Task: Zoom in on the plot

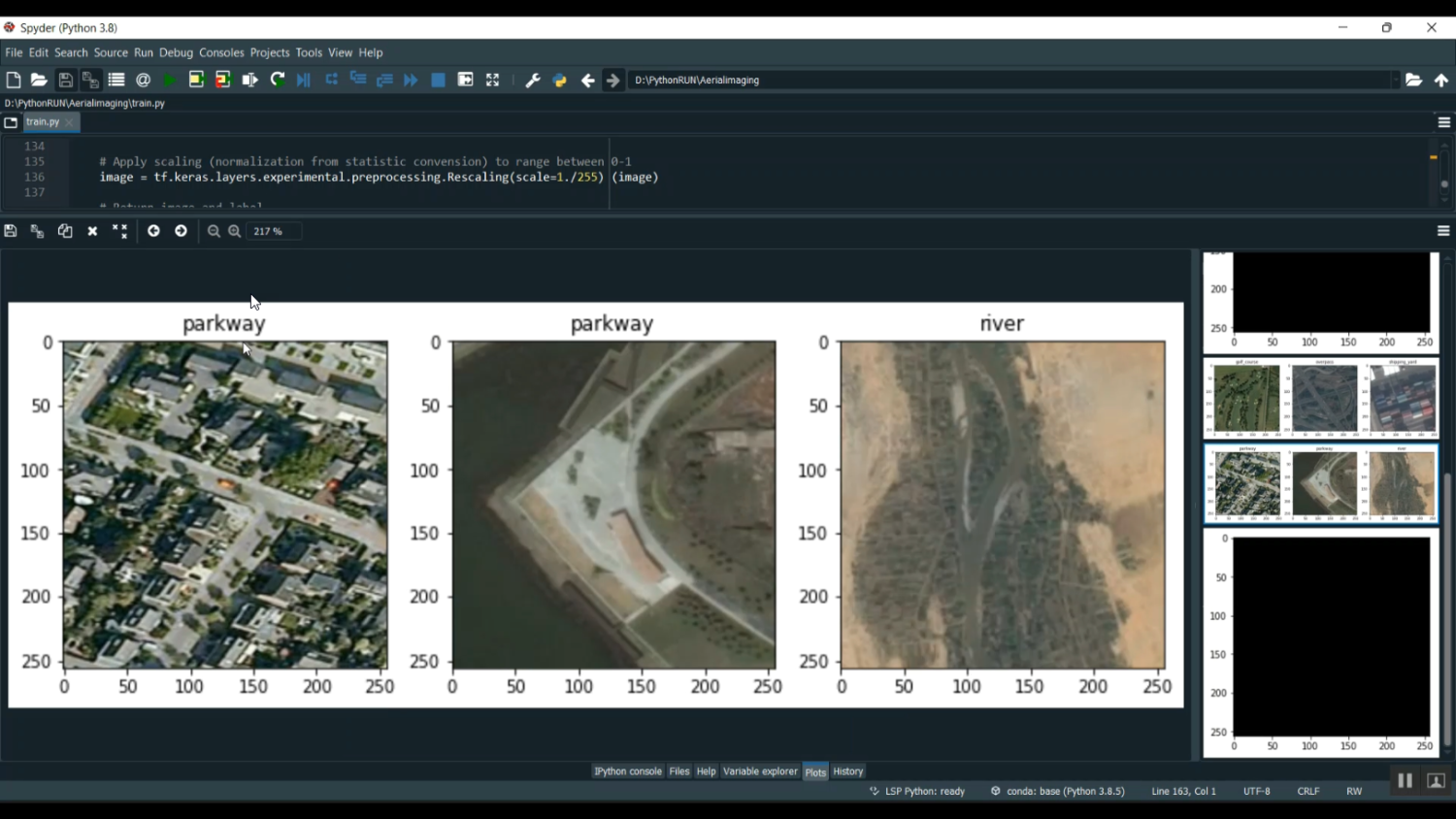Action: (x=235, y=231)
